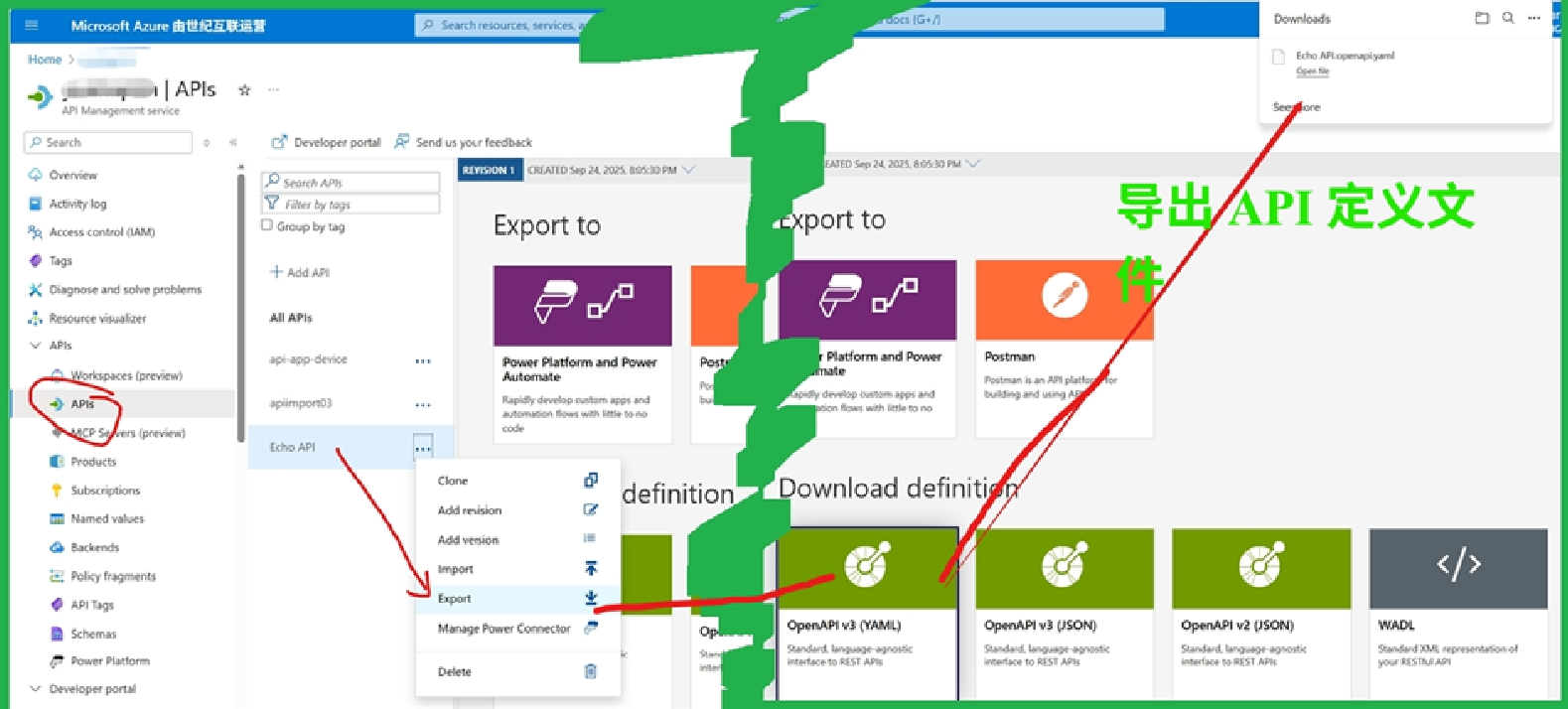
Task: Open Workspaces (preview) in the sidebar
Action: [126, 376]
